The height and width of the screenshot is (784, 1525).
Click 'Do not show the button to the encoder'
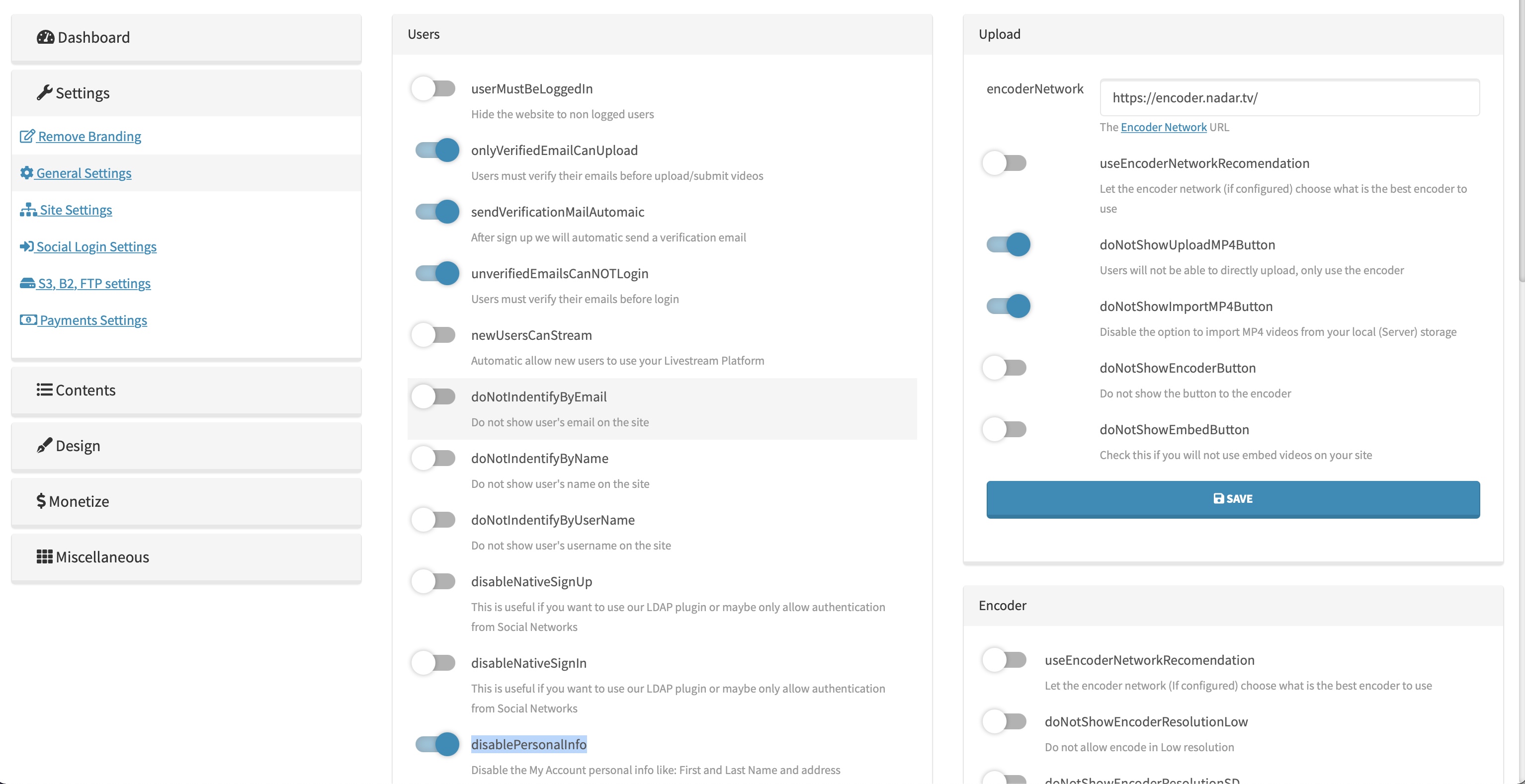1194,393
